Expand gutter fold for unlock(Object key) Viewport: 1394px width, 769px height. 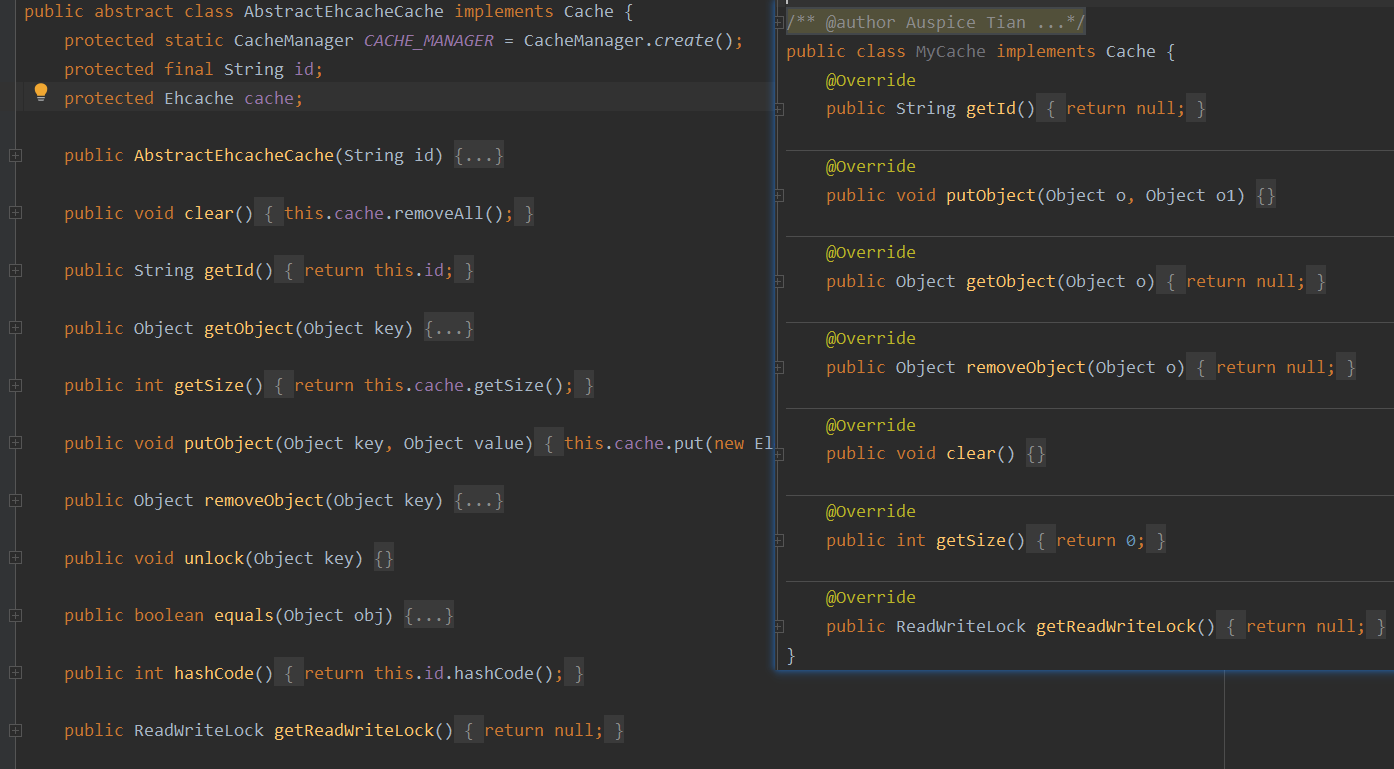15,558
